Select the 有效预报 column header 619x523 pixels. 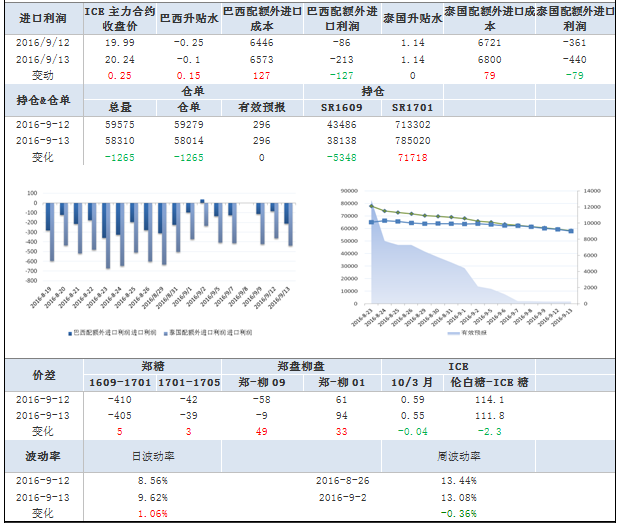pyautogui.click(x=261, y=106)
